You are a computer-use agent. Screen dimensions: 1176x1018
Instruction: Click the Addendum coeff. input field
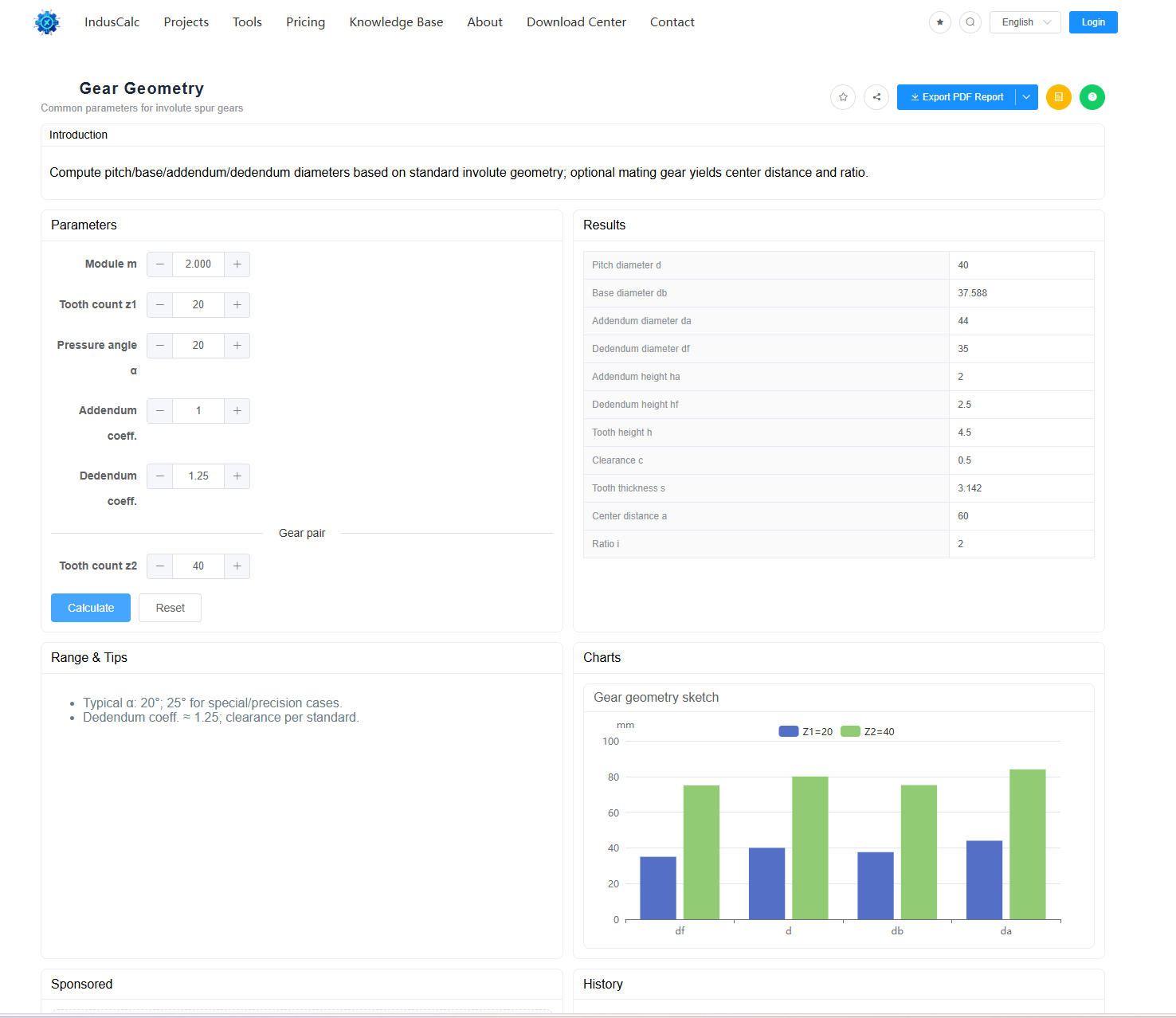click(198, 411)
